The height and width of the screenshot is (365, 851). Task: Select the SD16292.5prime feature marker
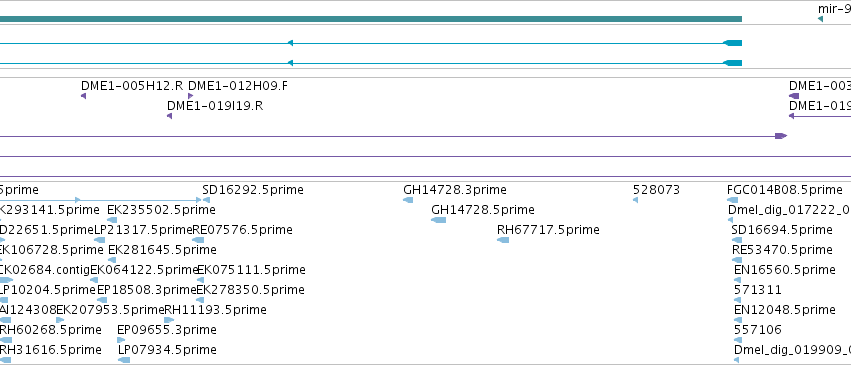[206, 200]
